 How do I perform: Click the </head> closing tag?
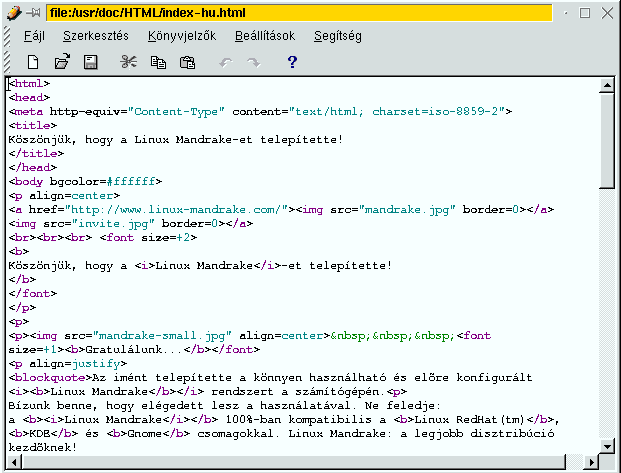(33, 168)
